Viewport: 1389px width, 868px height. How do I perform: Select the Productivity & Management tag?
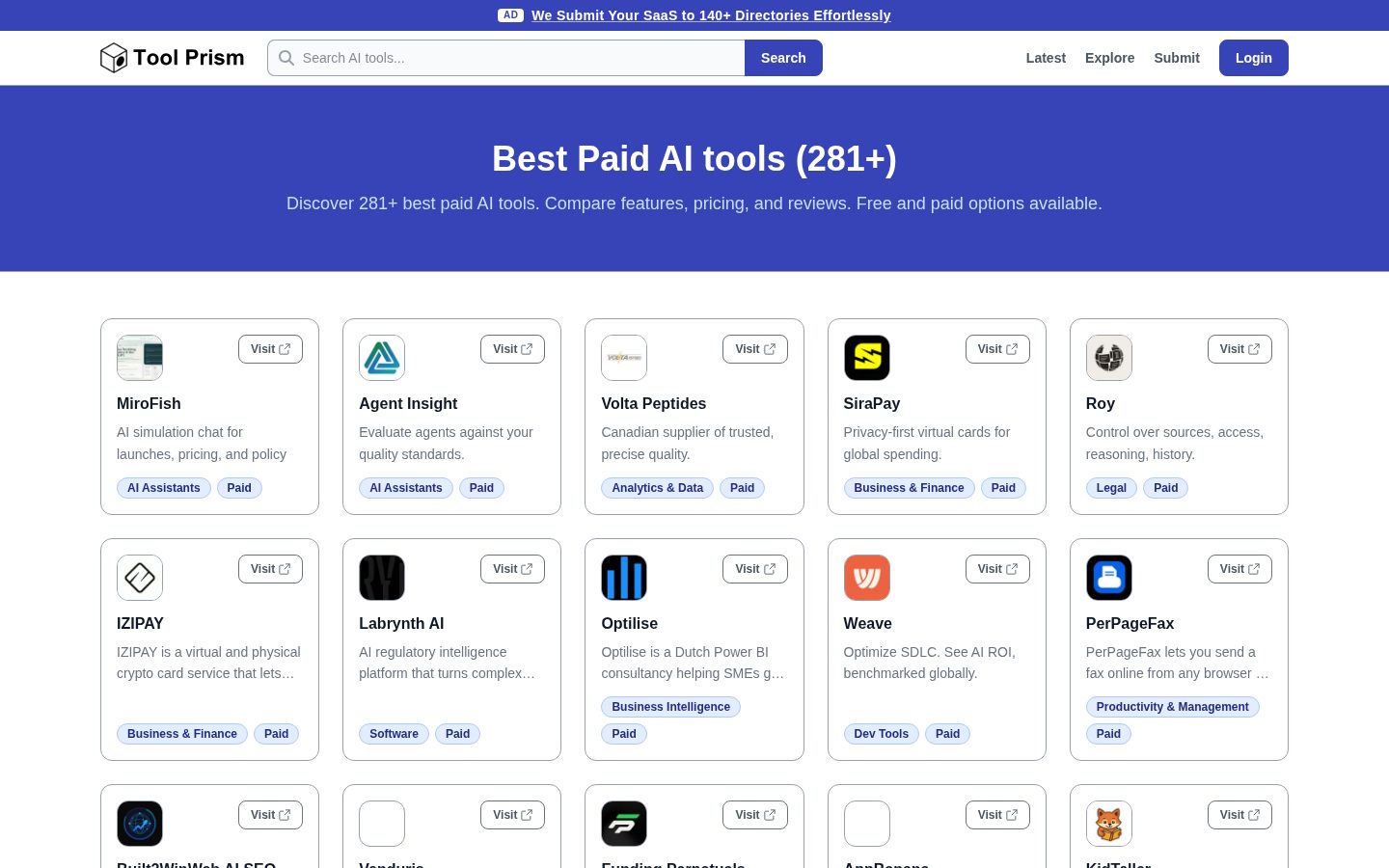(x=1172, y=707)
